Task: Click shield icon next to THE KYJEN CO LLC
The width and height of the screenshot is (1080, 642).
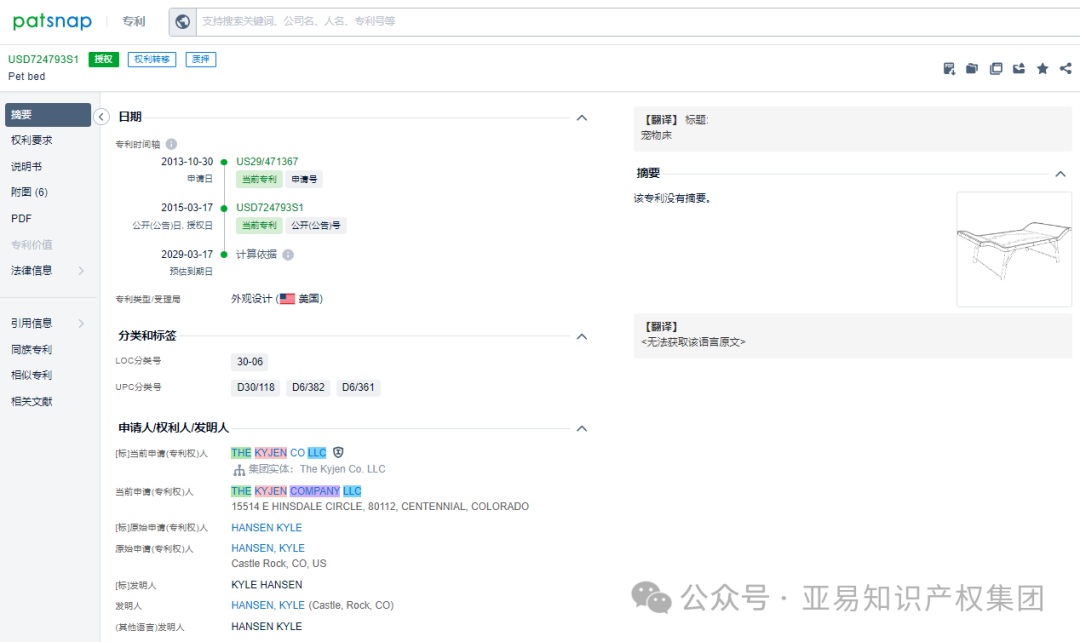Action: [x=338, y=453]
